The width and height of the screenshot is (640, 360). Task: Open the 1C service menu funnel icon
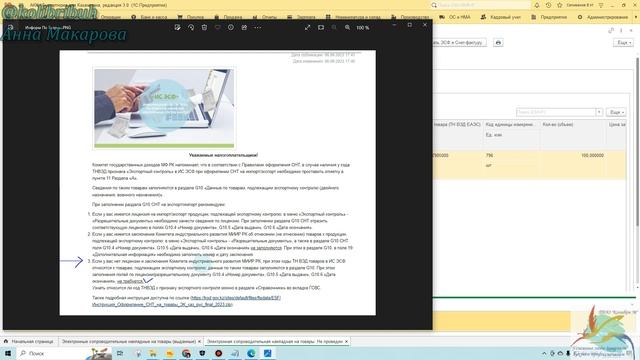pyautogui.click(x=601, y=5)
